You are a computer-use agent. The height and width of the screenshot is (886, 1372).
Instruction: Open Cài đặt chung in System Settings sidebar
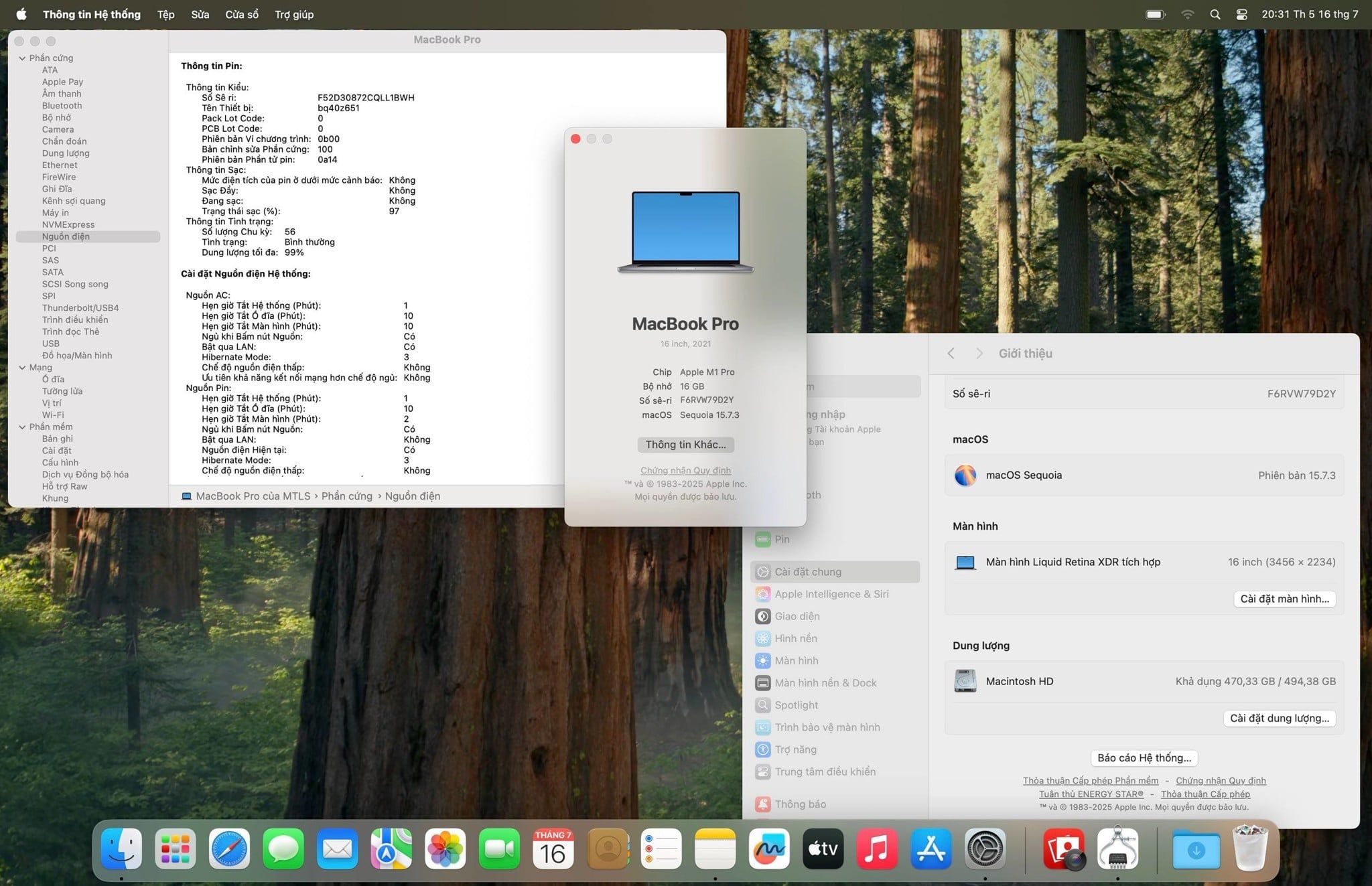pyautogui.click(x=835, y=572)
